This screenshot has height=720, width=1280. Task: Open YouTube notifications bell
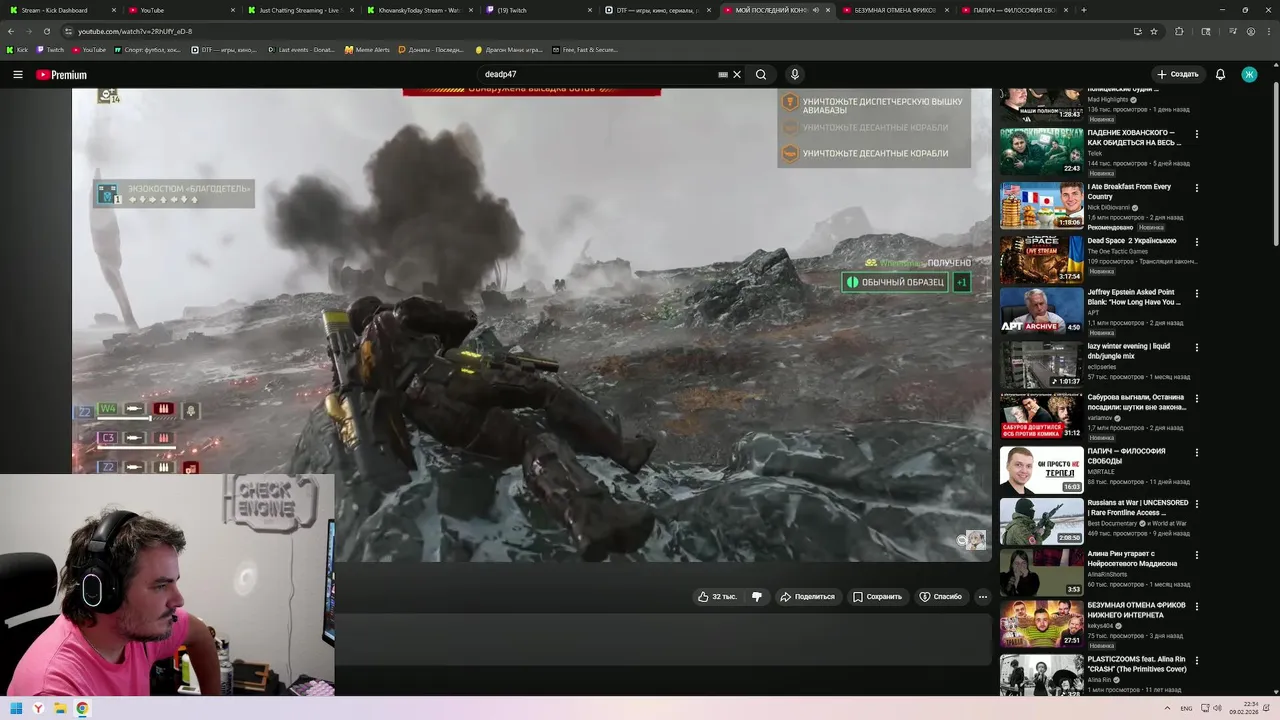click(1220, 75)
